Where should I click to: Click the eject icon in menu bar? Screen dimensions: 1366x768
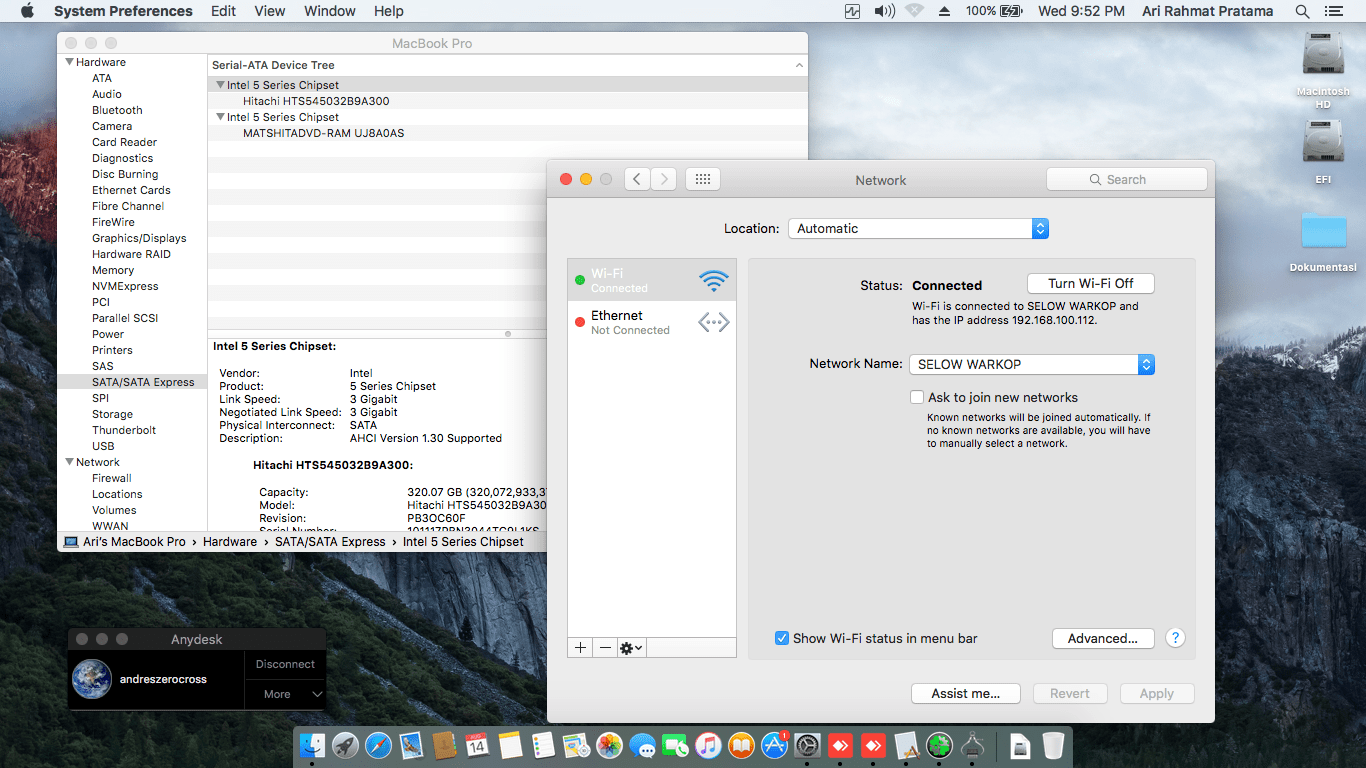point(944,11)
